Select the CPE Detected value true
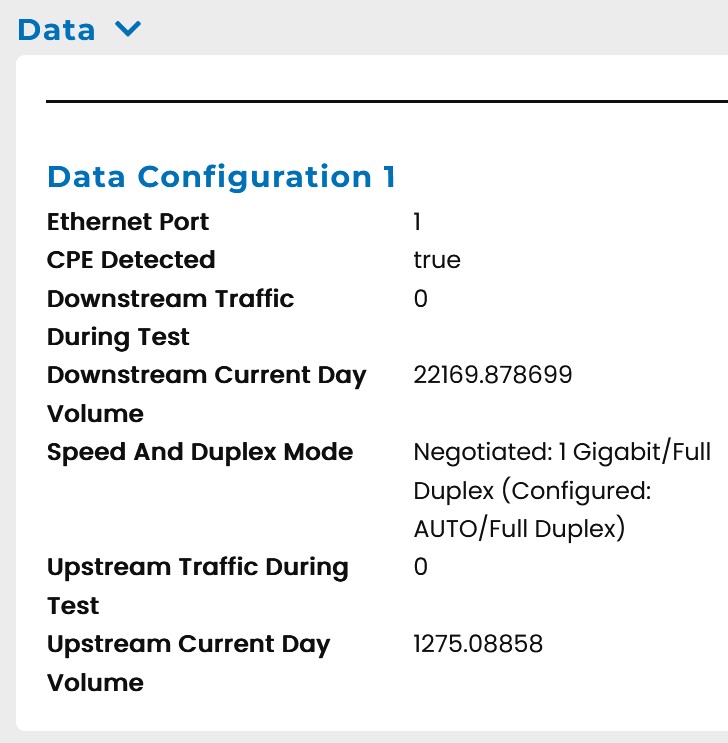The width and height of the screenshot is (728, 743). pos(437,260)
